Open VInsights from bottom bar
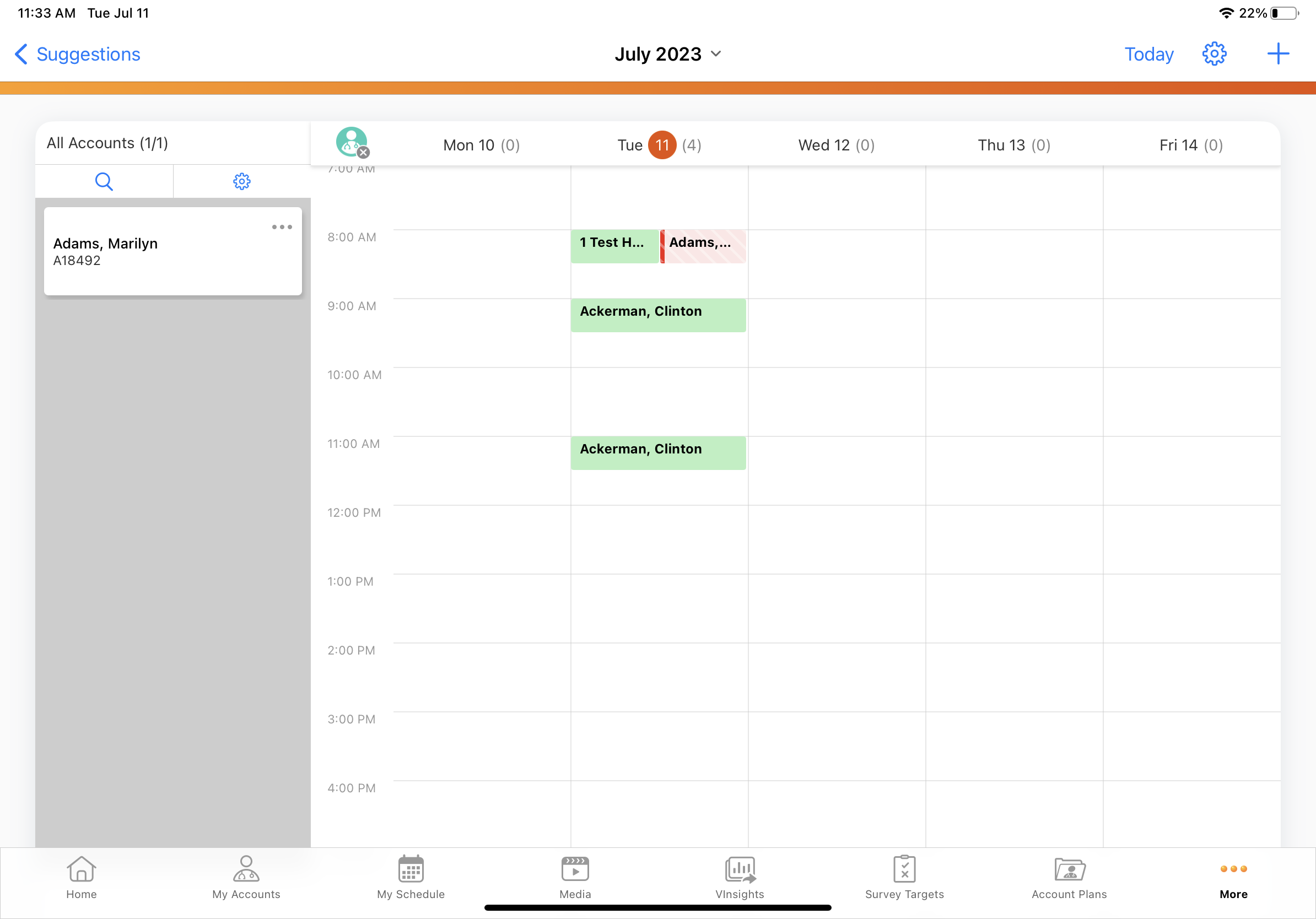 (740, 877)
